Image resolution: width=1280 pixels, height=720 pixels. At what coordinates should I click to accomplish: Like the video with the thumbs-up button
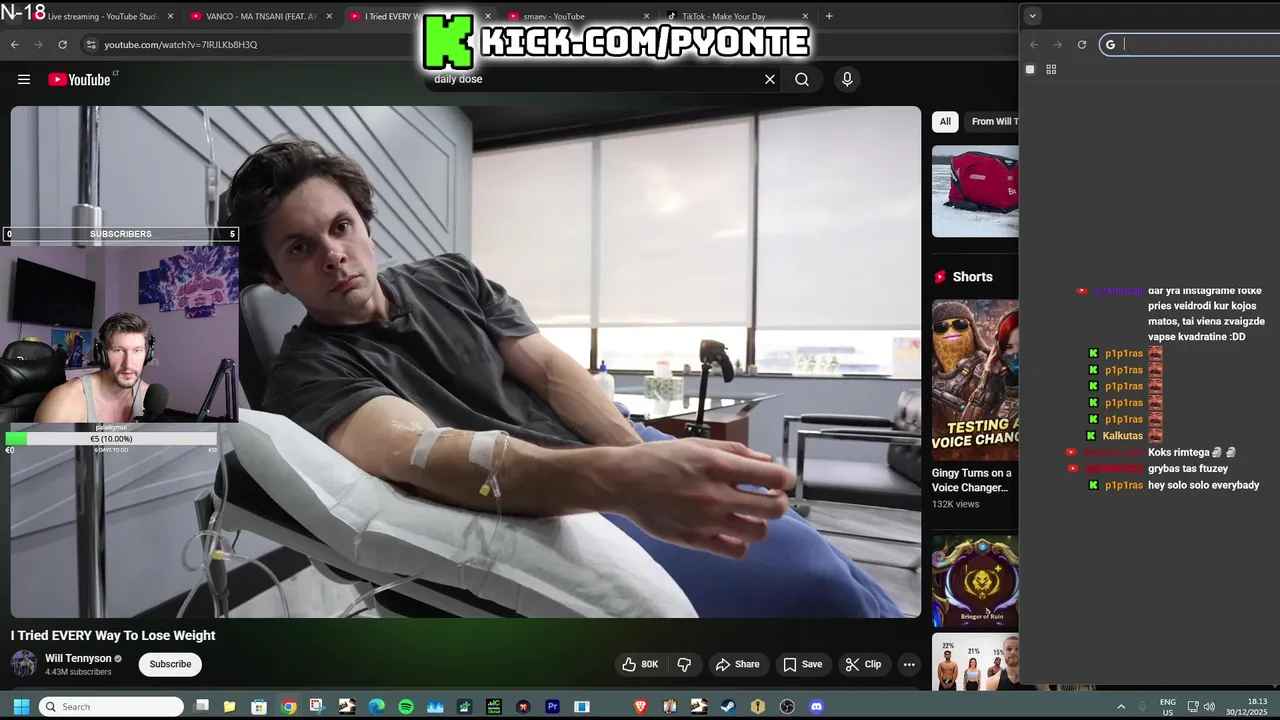pos(640,664)
